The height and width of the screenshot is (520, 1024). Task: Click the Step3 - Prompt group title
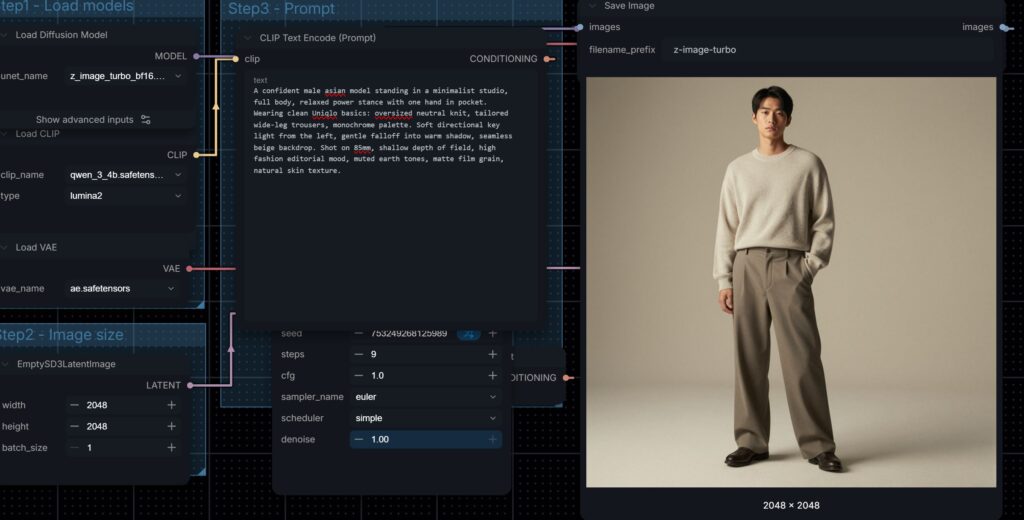pyautogui.click(x=281, y=9)
